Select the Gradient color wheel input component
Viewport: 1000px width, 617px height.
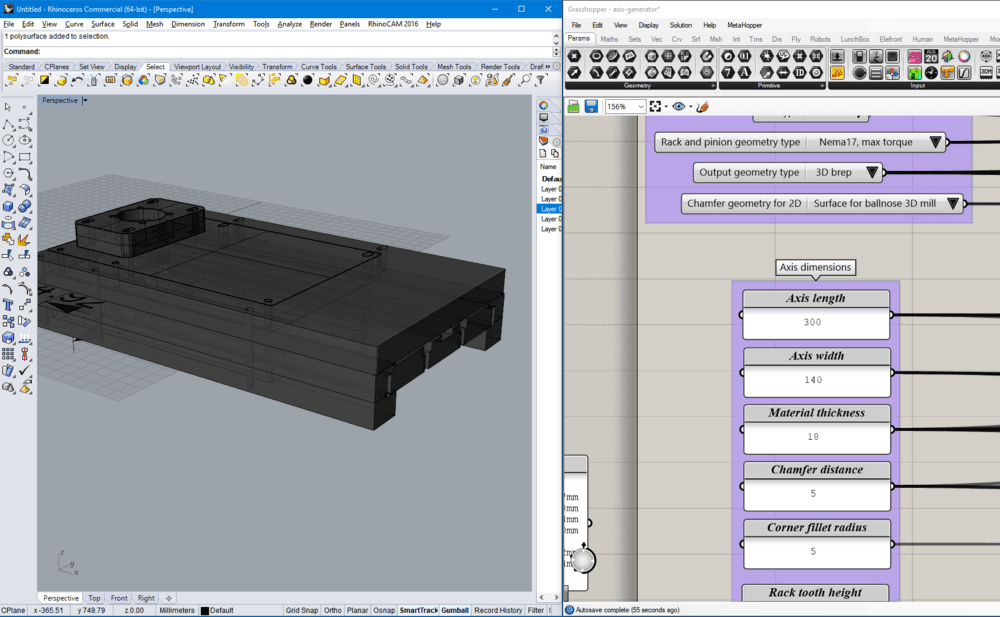[x=964, y=57]
